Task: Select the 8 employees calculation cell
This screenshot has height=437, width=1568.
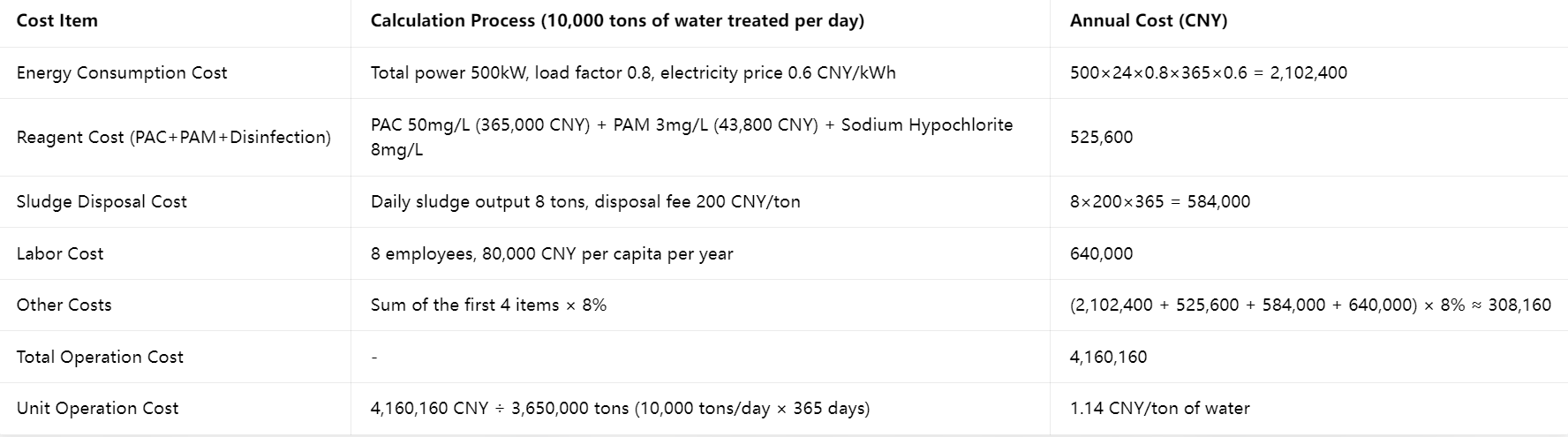Action: coord(552,254)
